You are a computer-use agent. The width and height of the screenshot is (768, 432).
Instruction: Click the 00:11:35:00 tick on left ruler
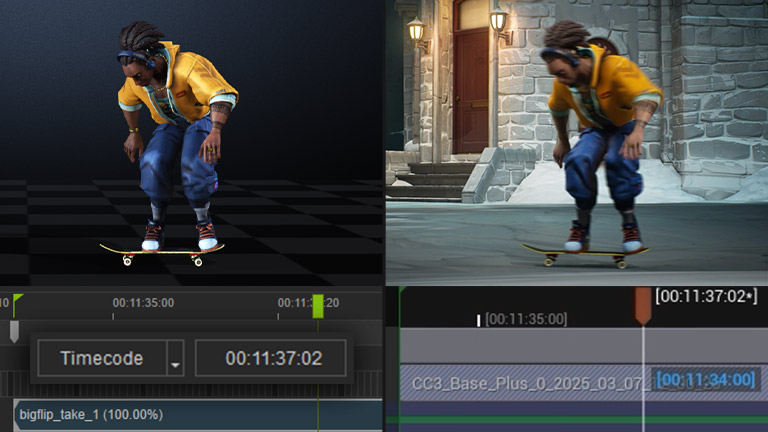142,303
